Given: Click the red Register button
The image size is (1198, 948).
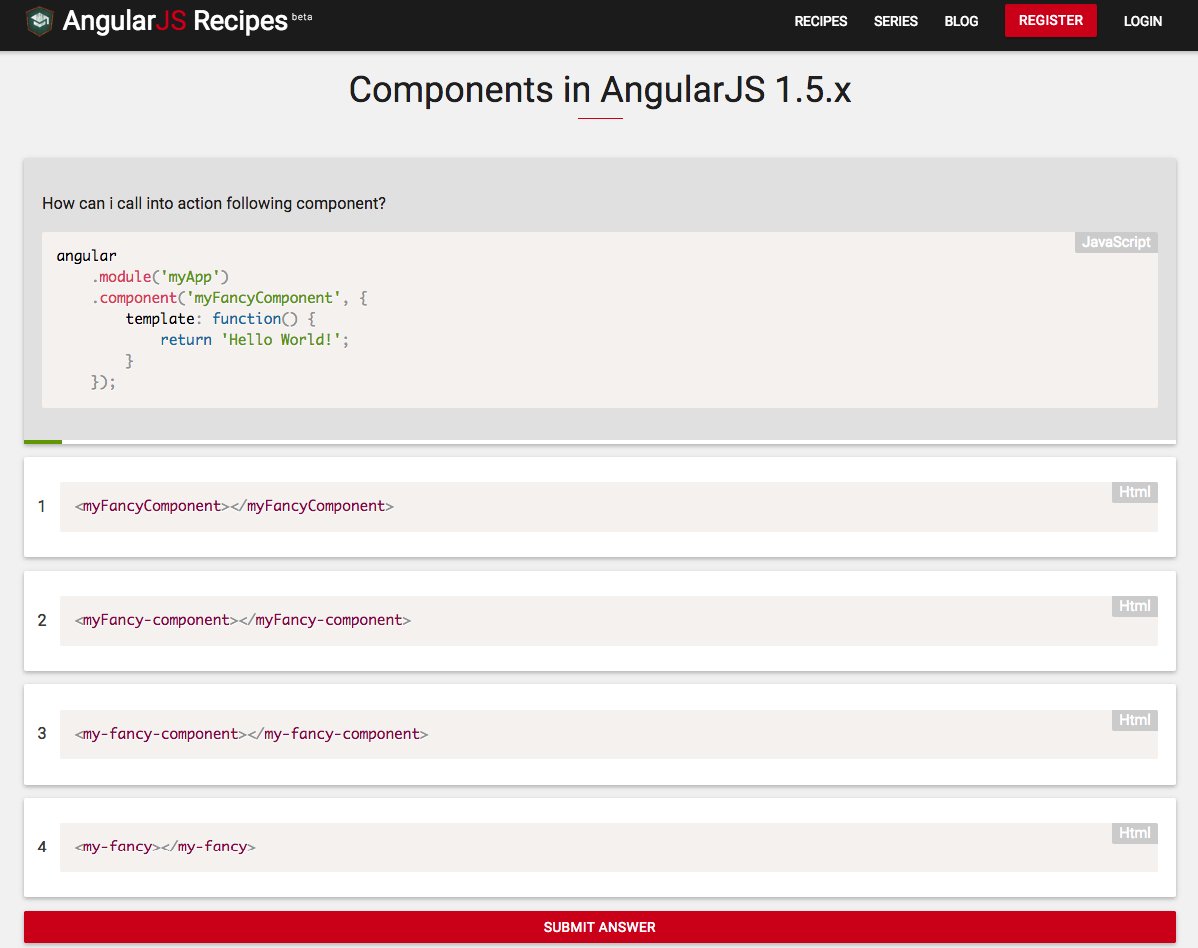Looking at the screenshot, I should (1051, 21).
